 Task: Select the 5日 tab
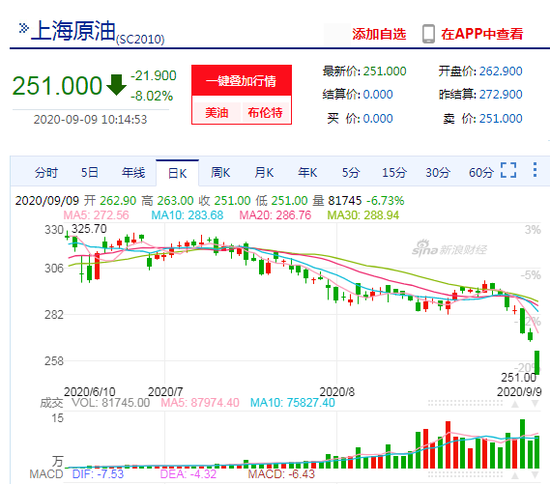89,173
